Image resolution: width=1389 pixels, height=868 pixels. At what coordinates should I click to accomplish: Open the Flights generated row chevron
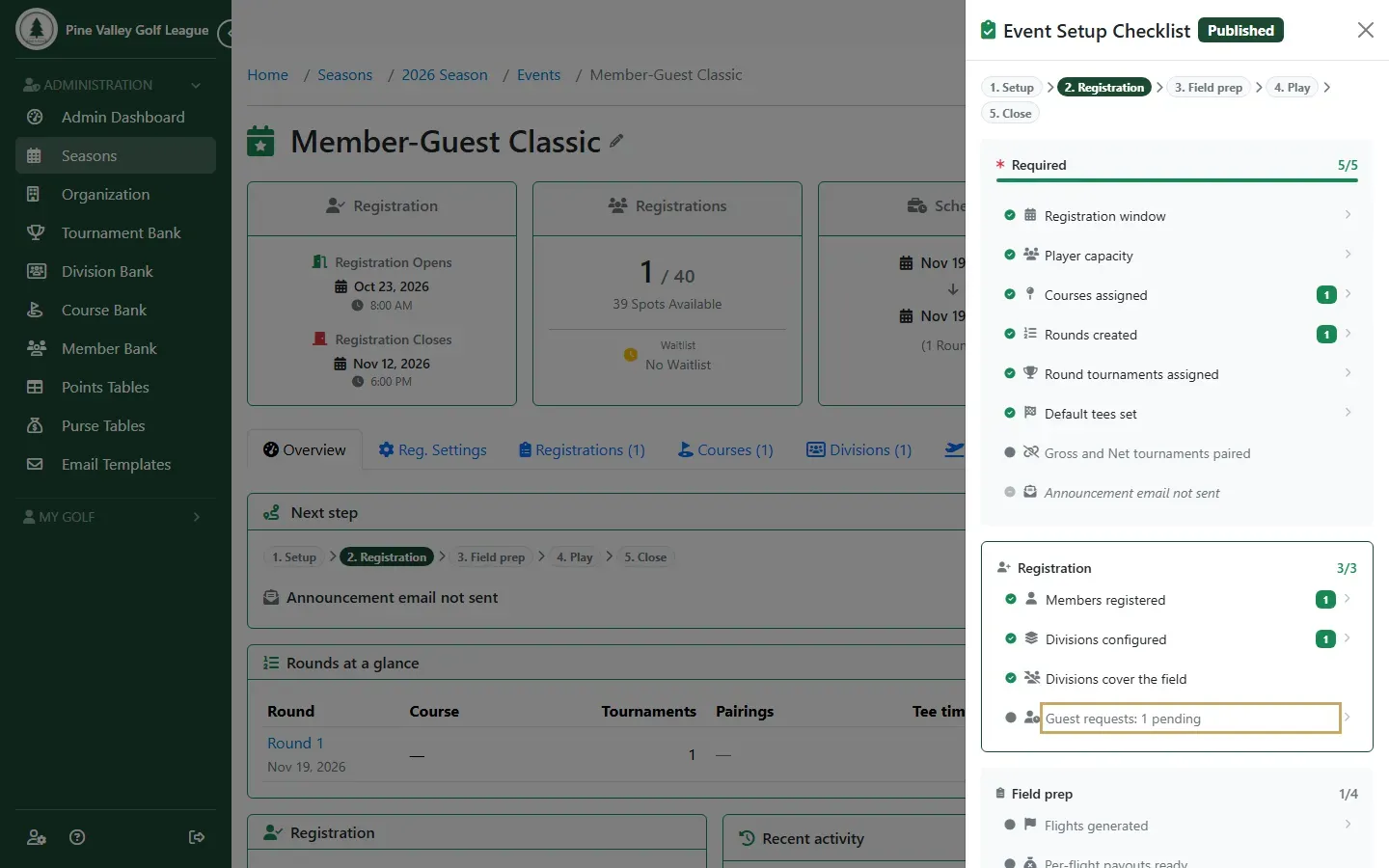click(1348, 824)
